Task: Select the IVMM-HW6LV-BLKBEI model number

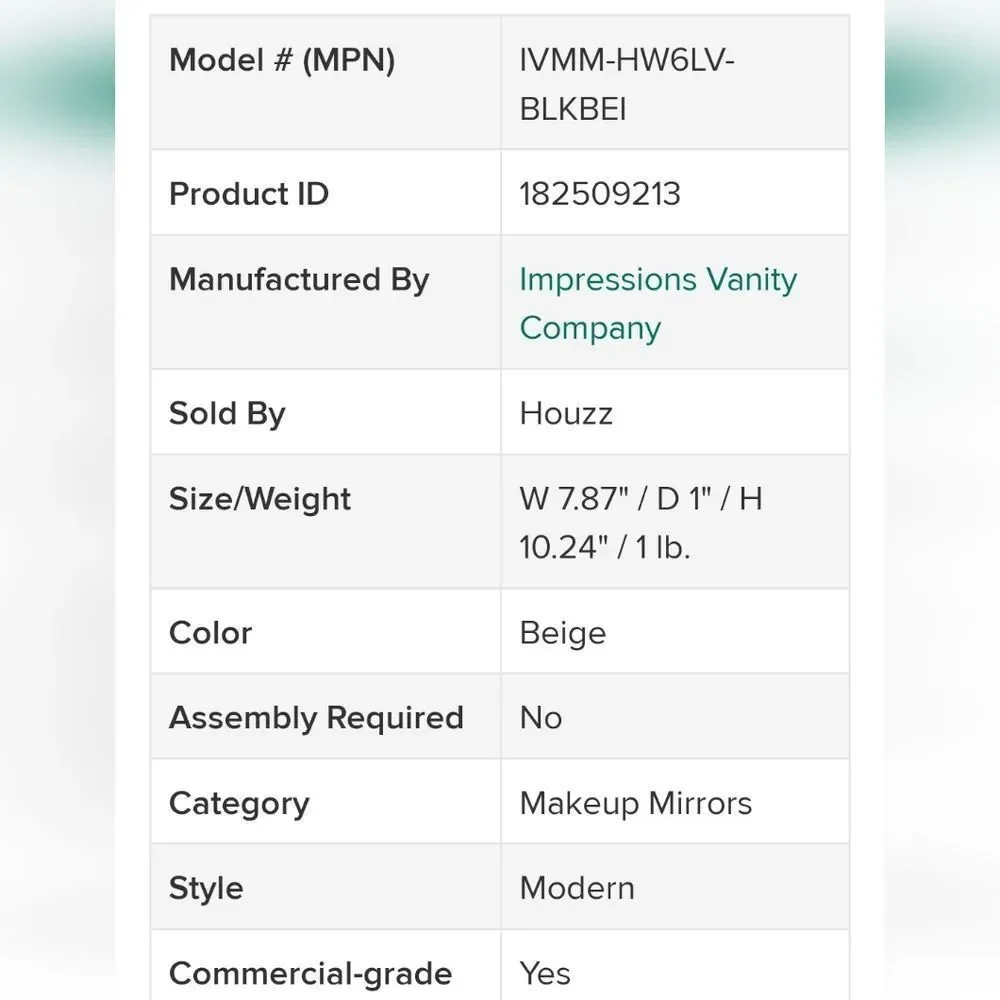Action: [627, 84]
